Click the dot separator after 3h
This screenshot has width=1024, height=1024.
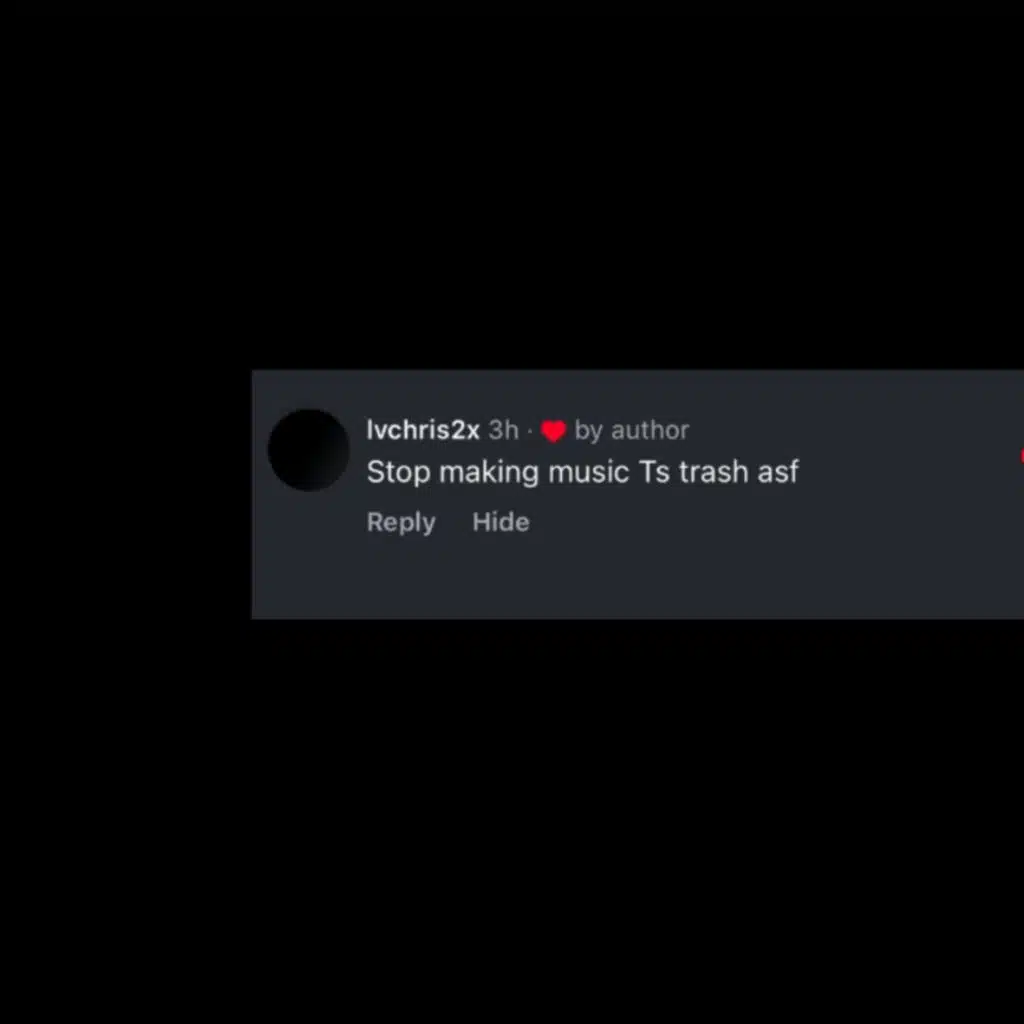[530, 431]
